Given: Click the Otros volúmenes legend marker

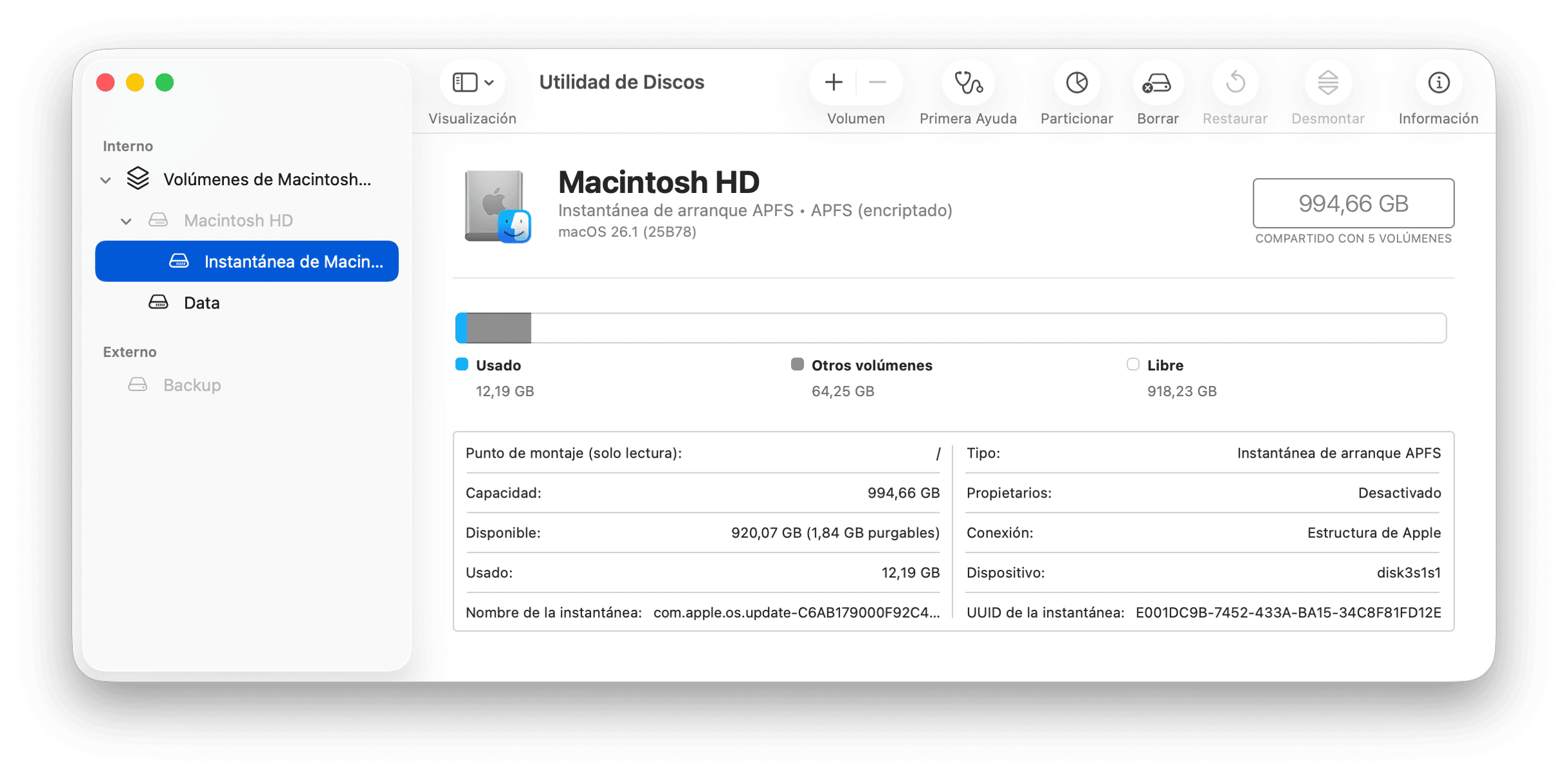Looking at the screenshot, I should pos(797,365).
